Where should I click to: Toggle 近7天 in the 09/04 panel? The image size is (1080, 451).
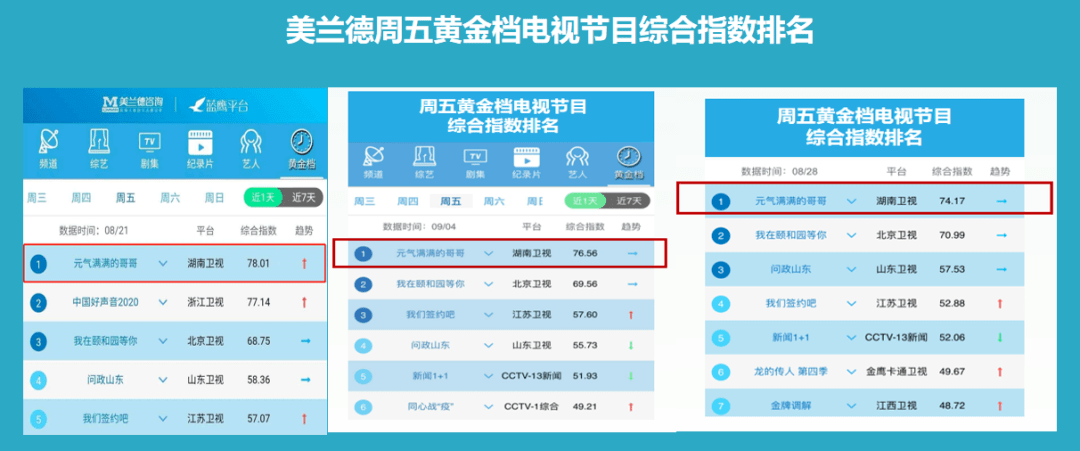(629, 201)
